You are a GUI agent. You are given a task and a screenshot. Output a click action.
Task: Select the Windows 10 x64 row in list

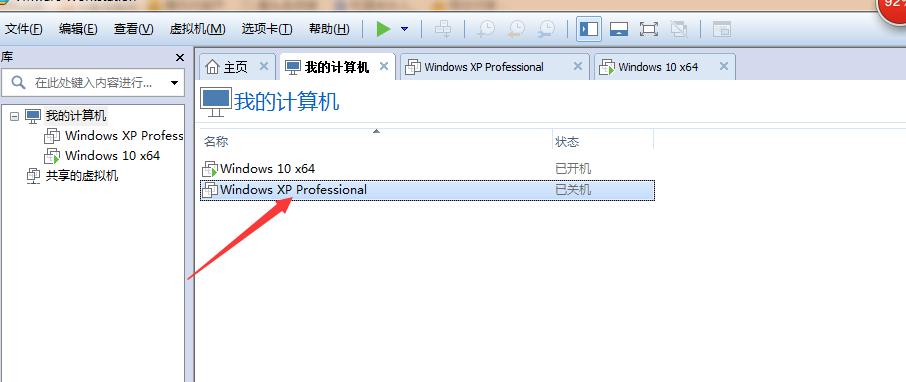[x=428, y=169]
